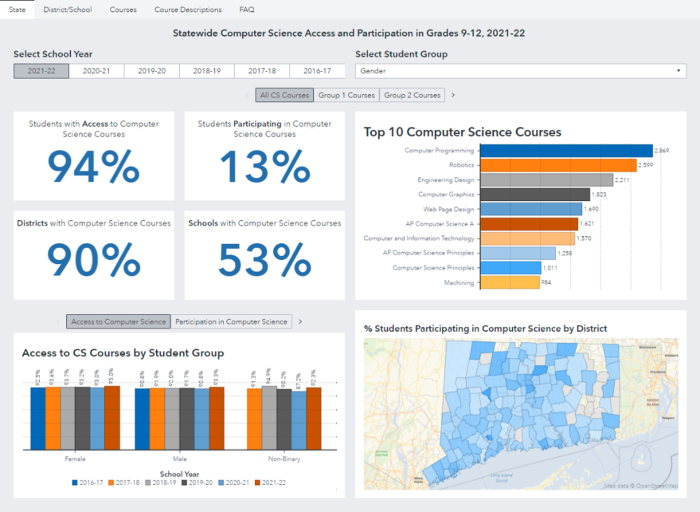Click the Robotics bar in Top 10 chart
The width and height of the screenshot is (700, 512).
[527, 165]
